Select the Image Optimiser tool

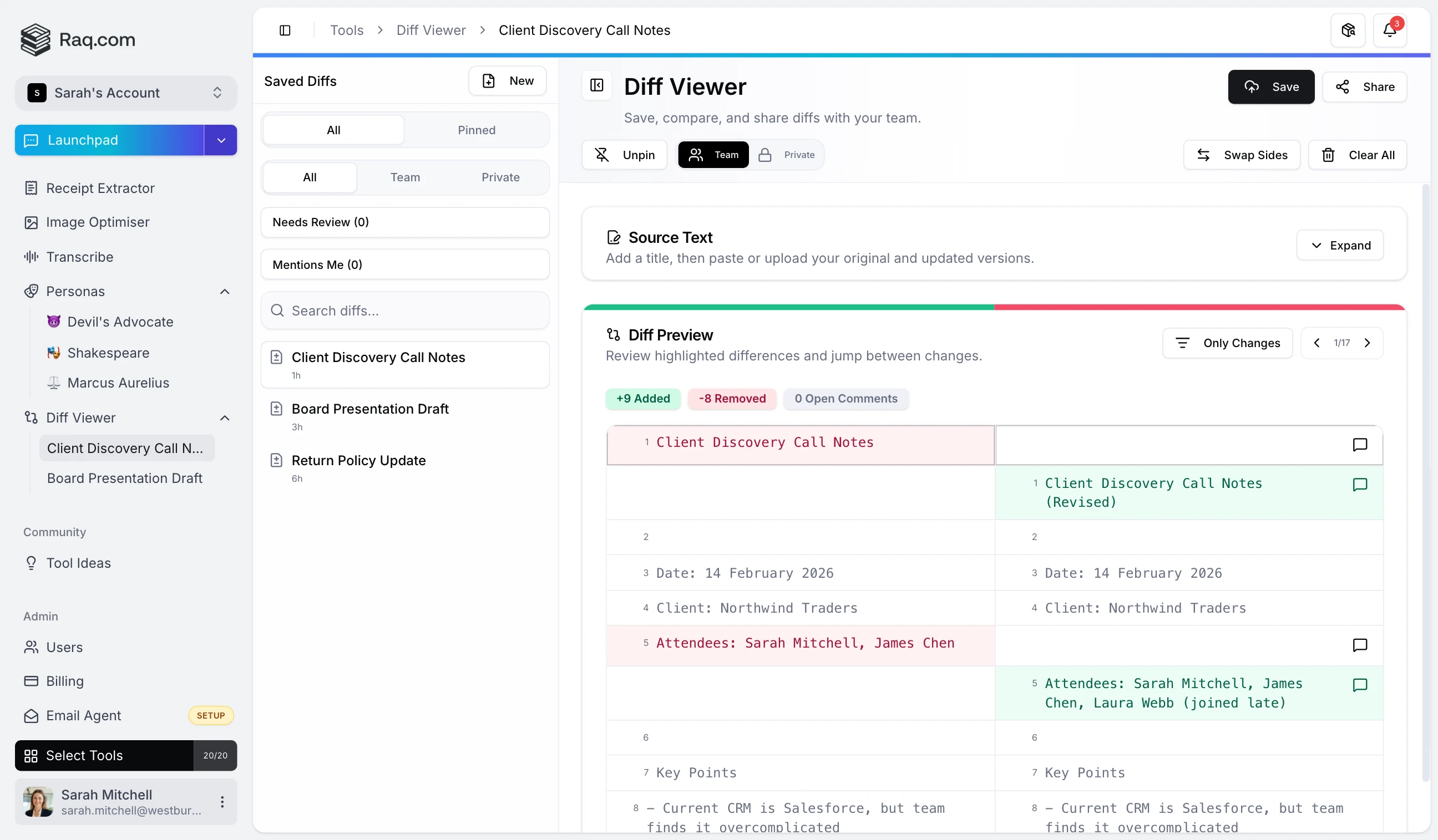click(x=98, y=222)
